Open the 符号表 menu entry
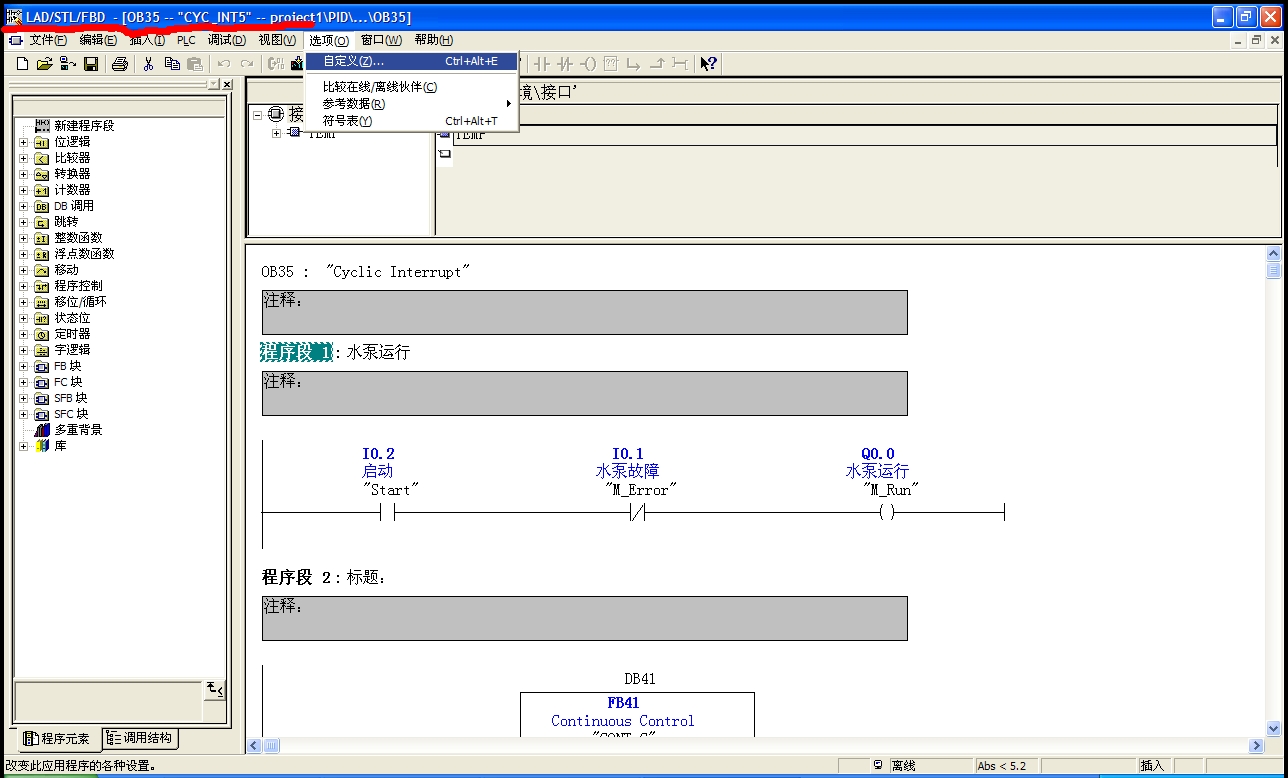Screen dimensions: 1288x778 347,121
